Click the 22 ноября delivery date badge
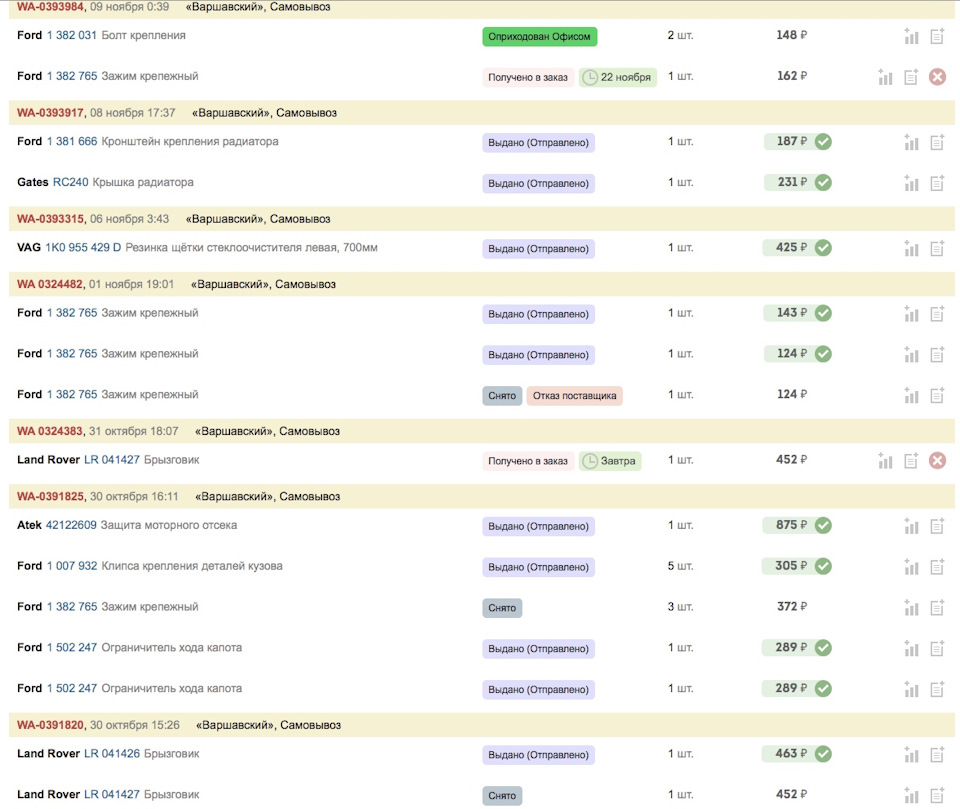This screenshot has height=809, width=960. 617,77
